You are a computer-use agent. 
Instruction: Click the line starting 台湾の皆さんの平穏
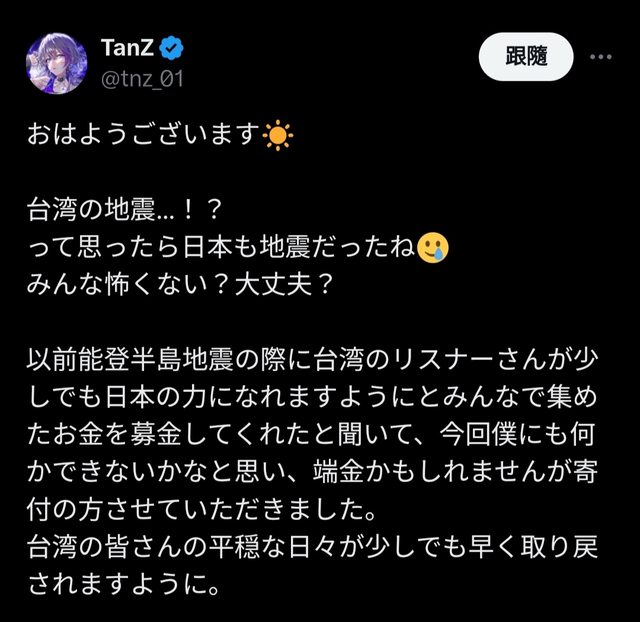point(313,547)
